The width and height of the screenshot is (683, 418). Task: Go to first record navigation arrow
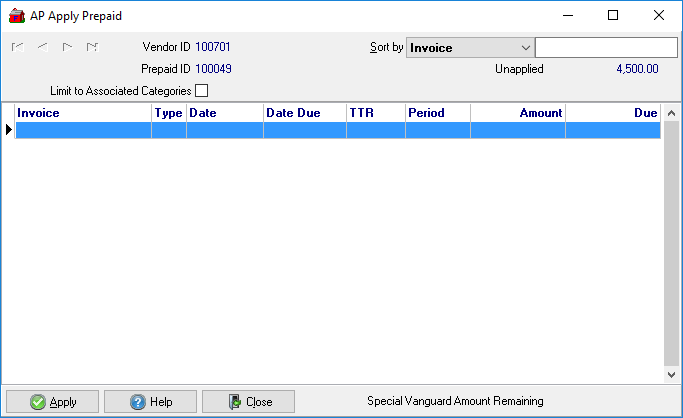click(x=17, y=47)
